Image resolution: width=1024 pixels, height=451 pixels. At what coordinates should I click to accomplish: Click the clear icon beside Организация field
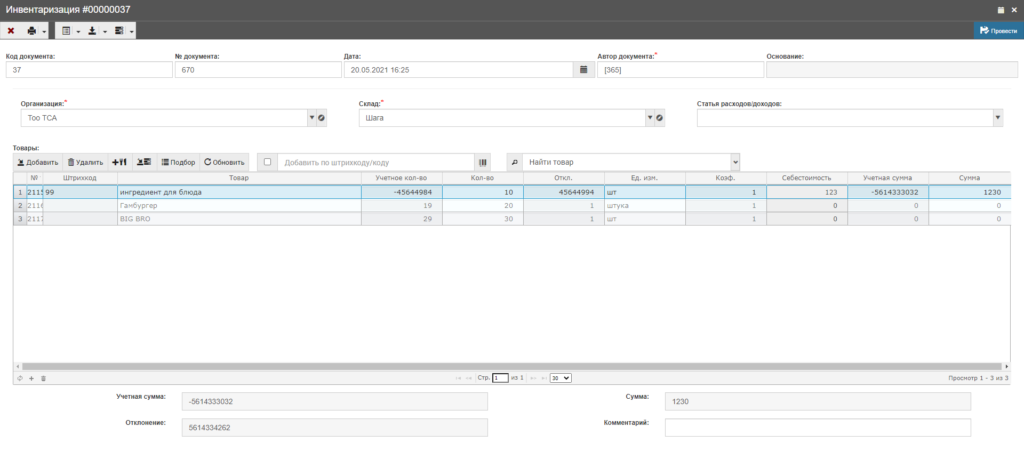point(322,118)
